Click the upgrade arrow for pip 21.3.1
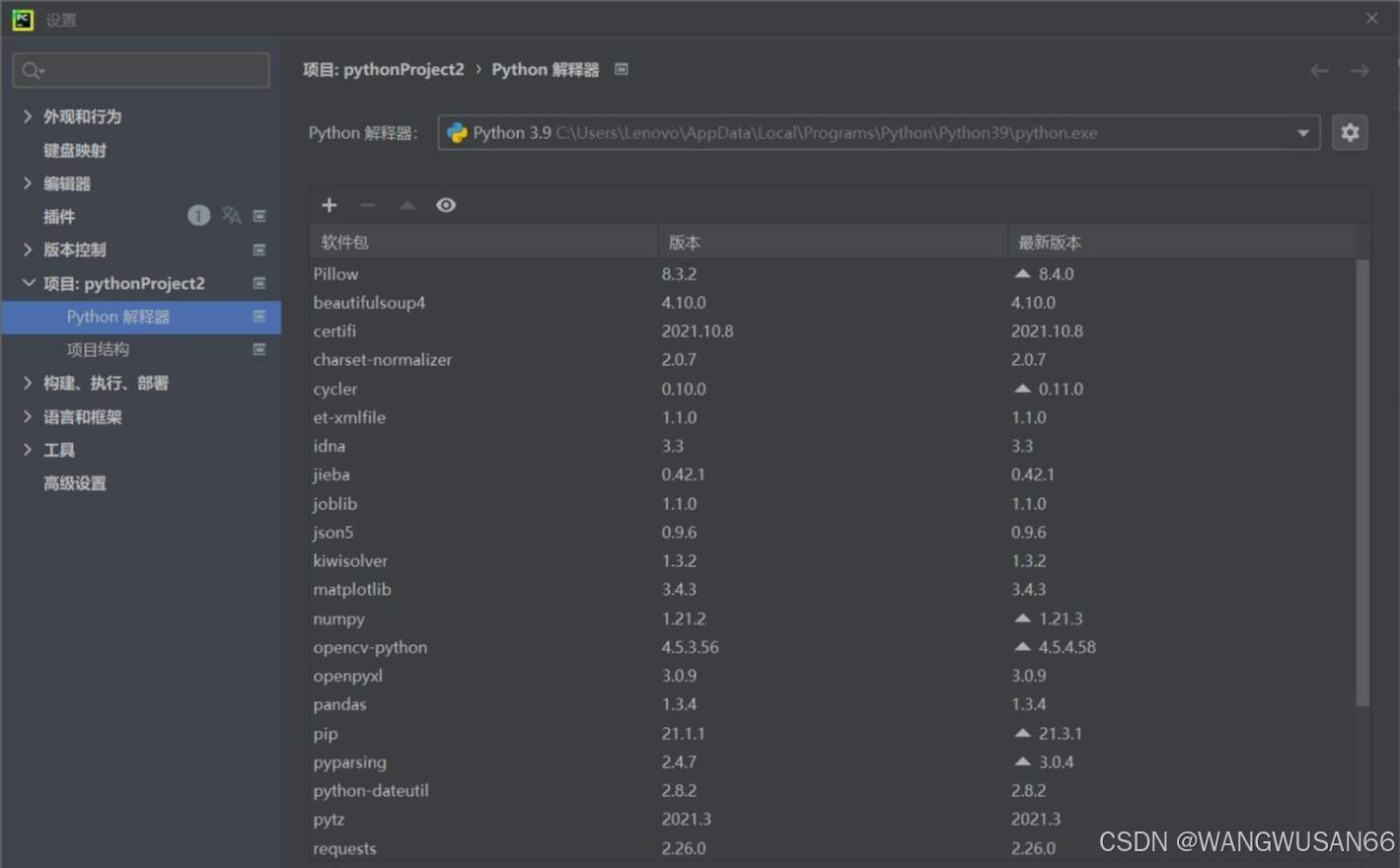The height and width of the screenshot is (868, 1400). click(x=1022, y=733)
